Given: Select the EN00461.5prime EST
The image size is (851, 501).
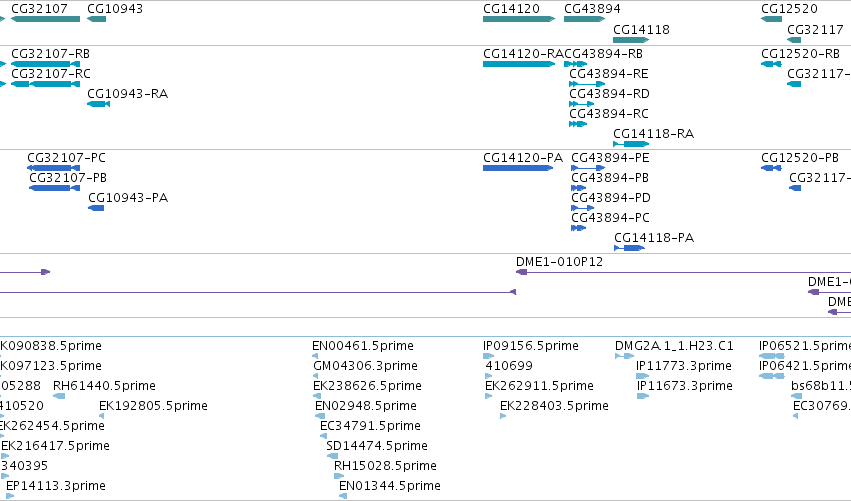Looking at the screenshot, I should point(315,356).
